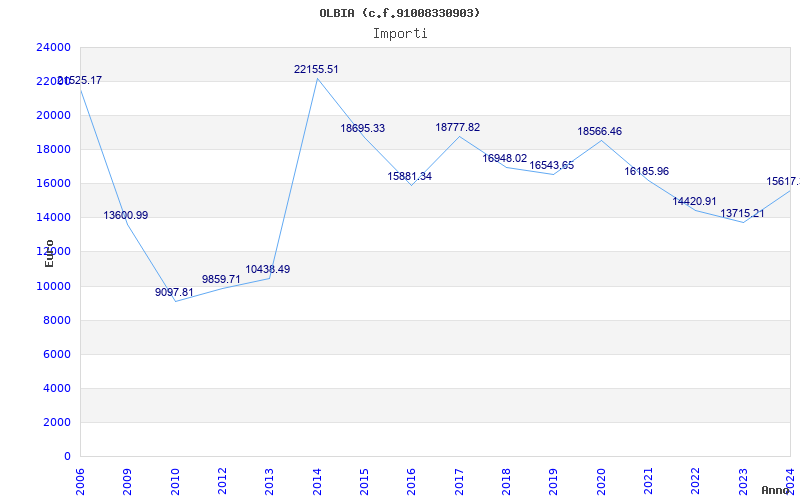Select the data label 18566.46
This screenshot has height=500, width=800.
point(599,132)
